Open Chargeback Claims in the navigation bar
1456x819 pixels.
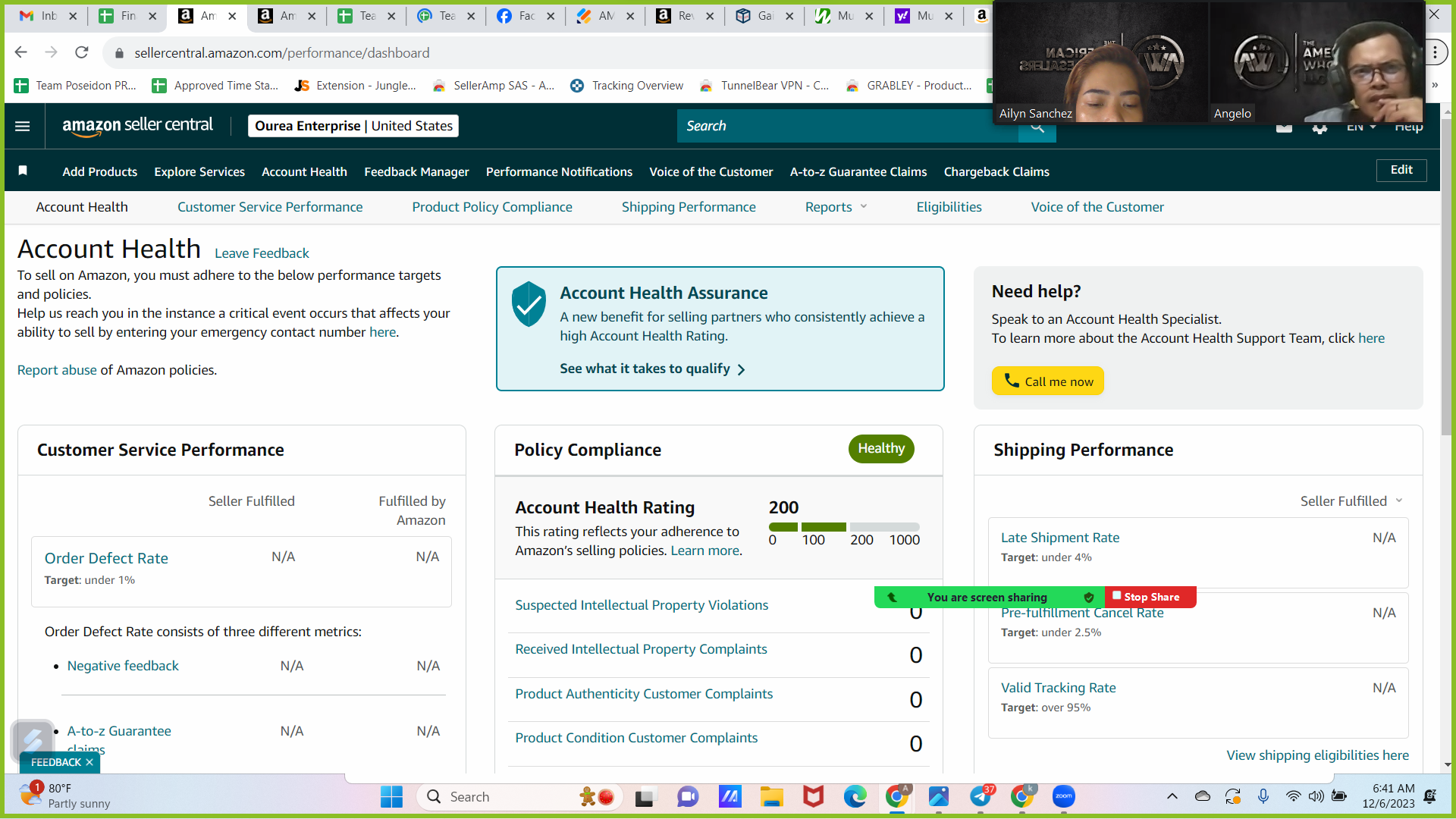pyautogui.click(x=996, y=172)
